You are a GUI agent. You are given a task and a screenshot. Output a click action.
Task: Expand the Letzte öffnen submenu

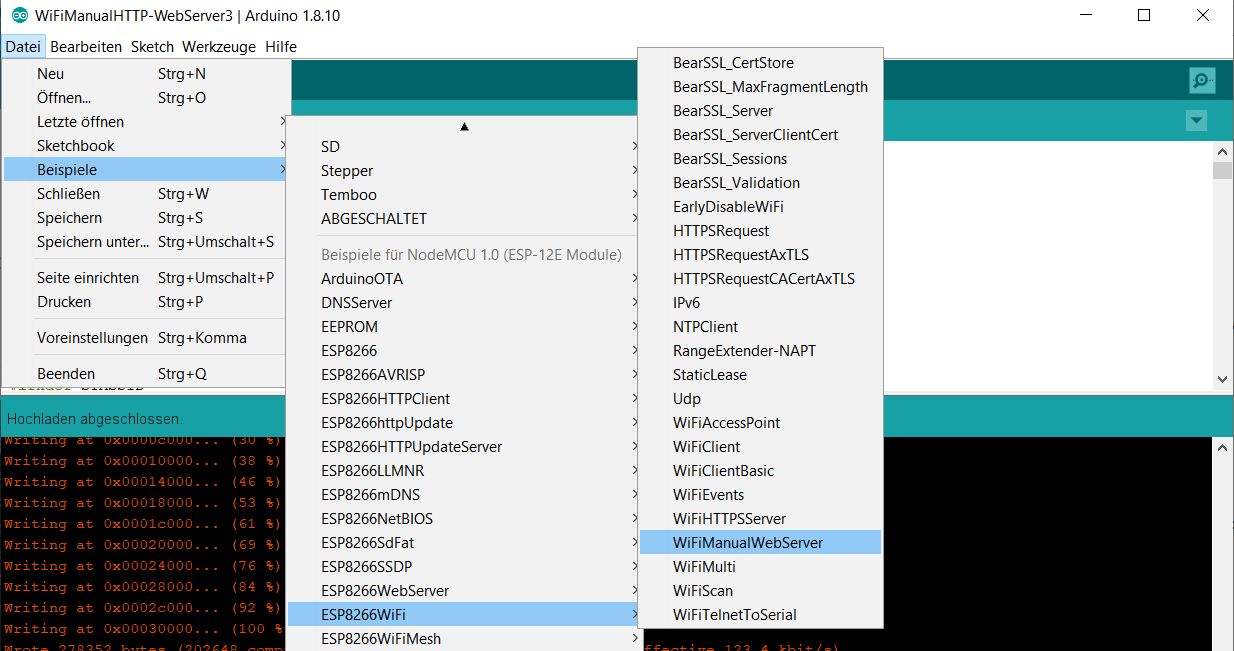pos(80,121)
